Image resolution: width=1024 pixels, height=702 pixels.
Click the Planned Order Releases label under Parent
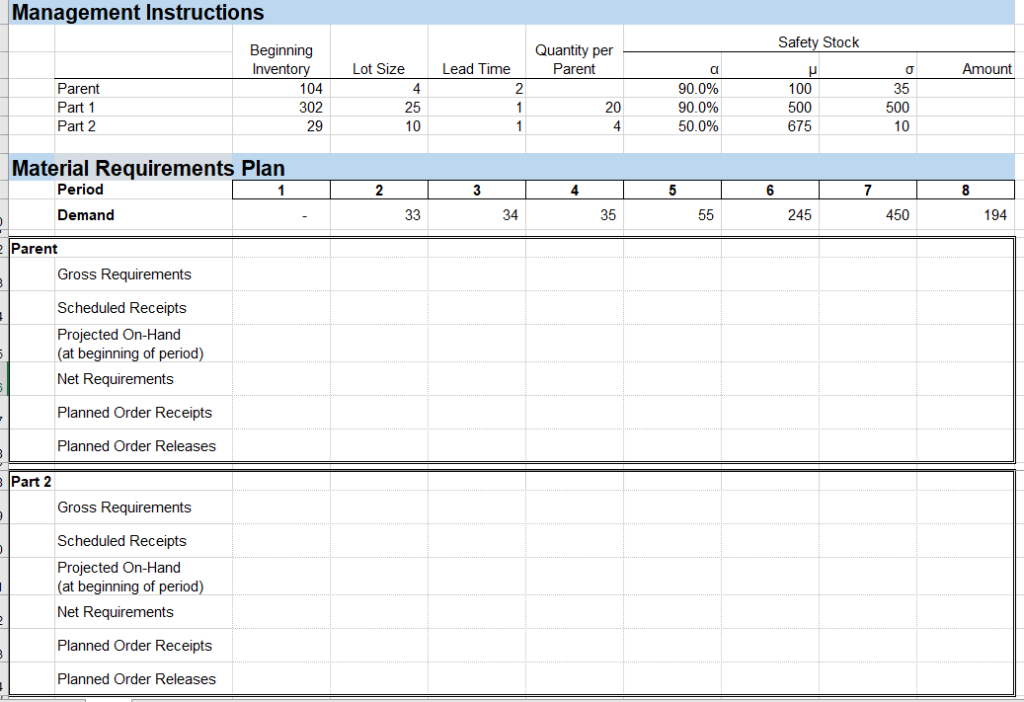[135, 445]
